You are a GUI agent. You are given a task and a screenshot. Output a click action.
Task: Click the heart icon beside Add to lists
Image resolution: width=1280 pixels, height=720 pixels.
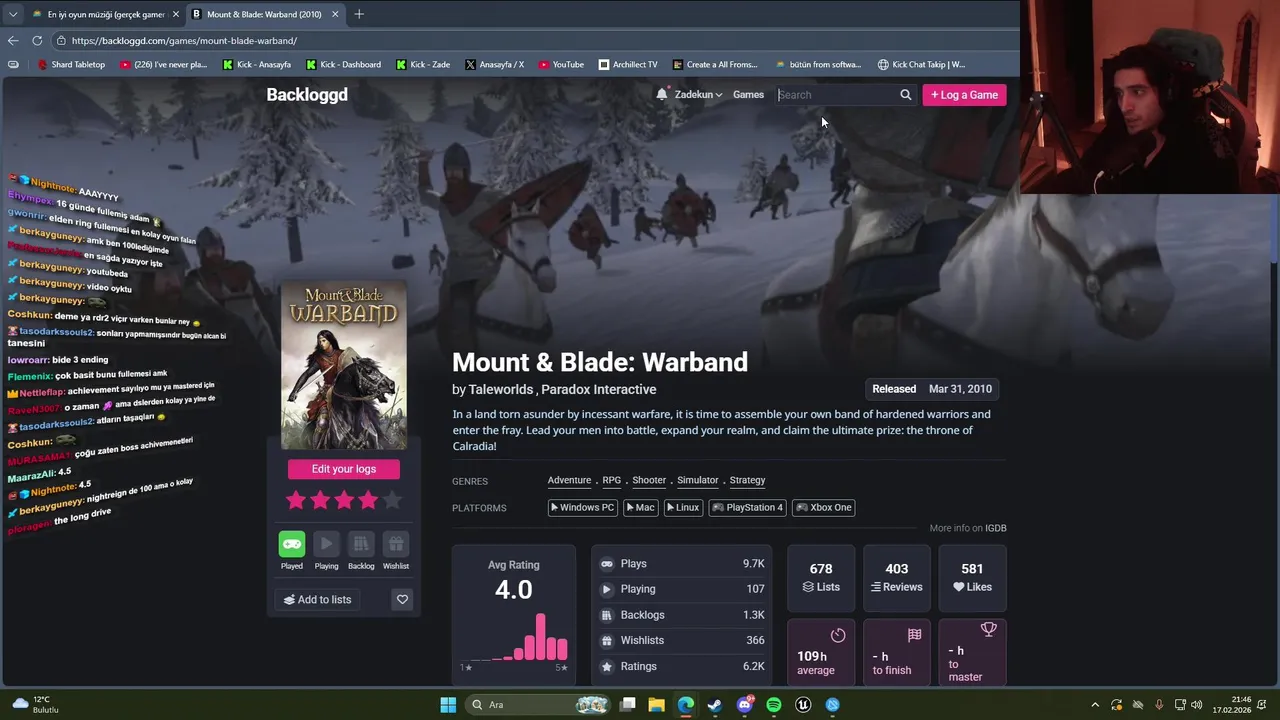pyautogui.click(x=402, y=599)
